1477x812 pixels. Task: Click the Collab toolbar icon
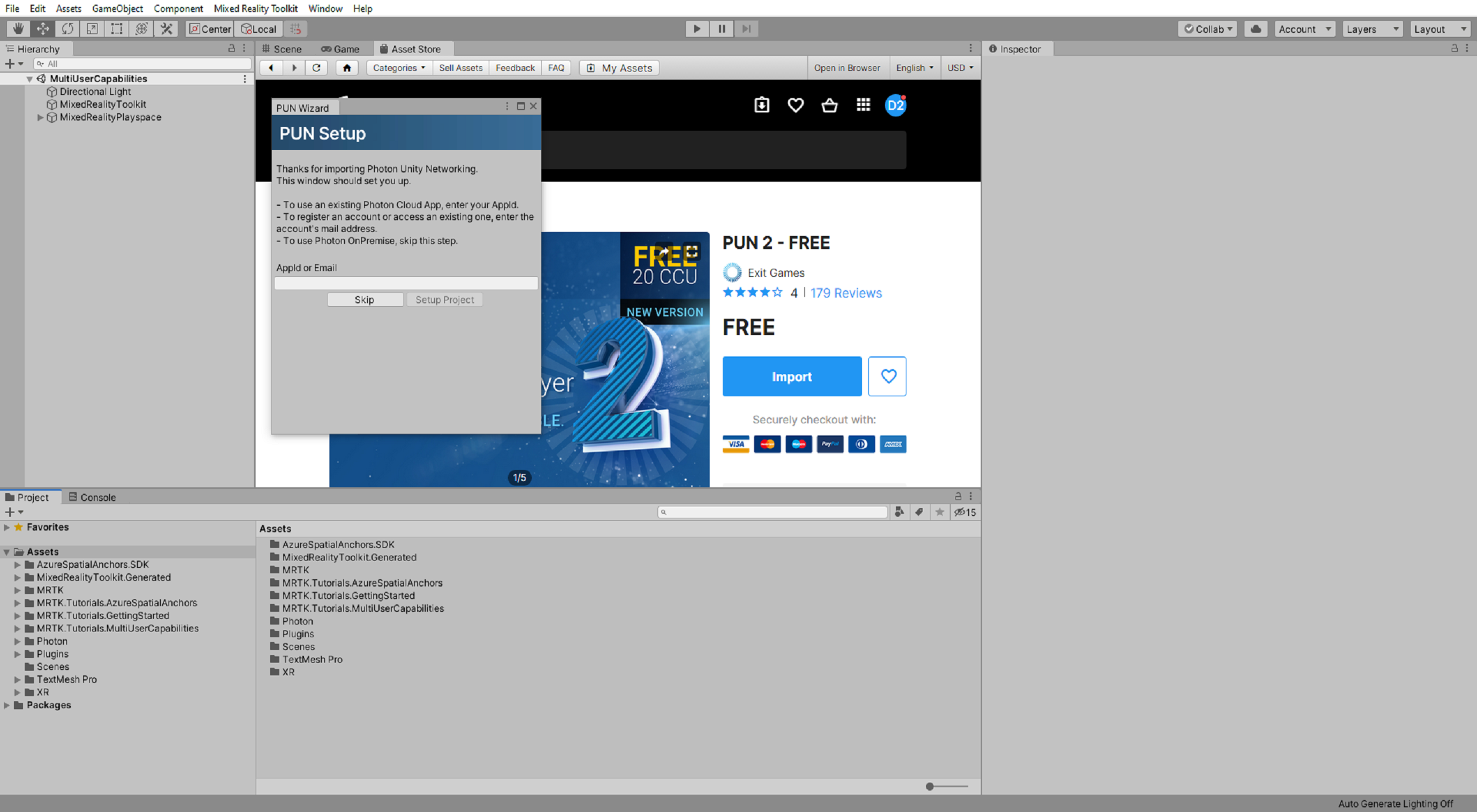(1210, 28)
